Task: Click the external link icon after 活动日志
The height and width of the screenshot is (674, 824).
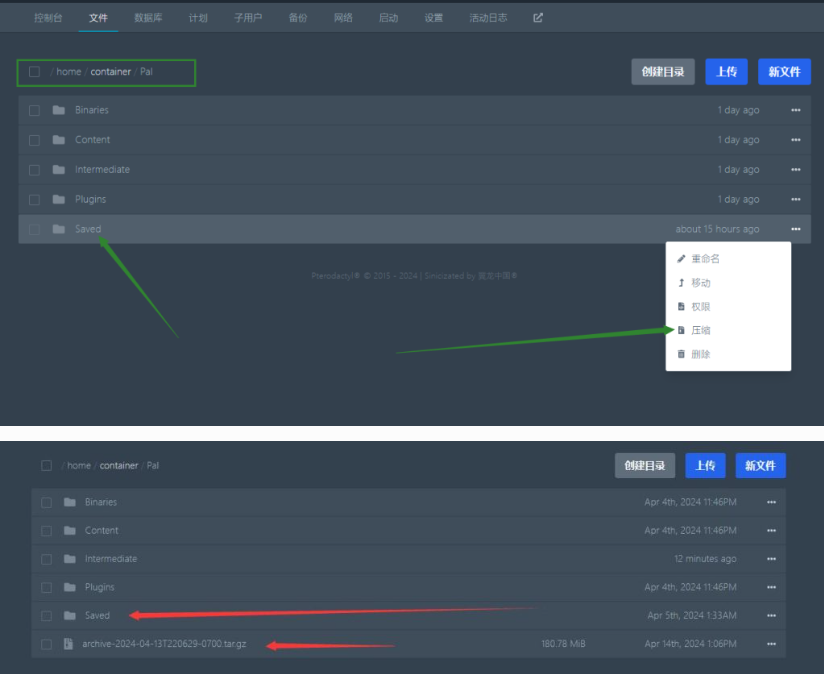Action: pyautogui.click(x=538, y=17)
